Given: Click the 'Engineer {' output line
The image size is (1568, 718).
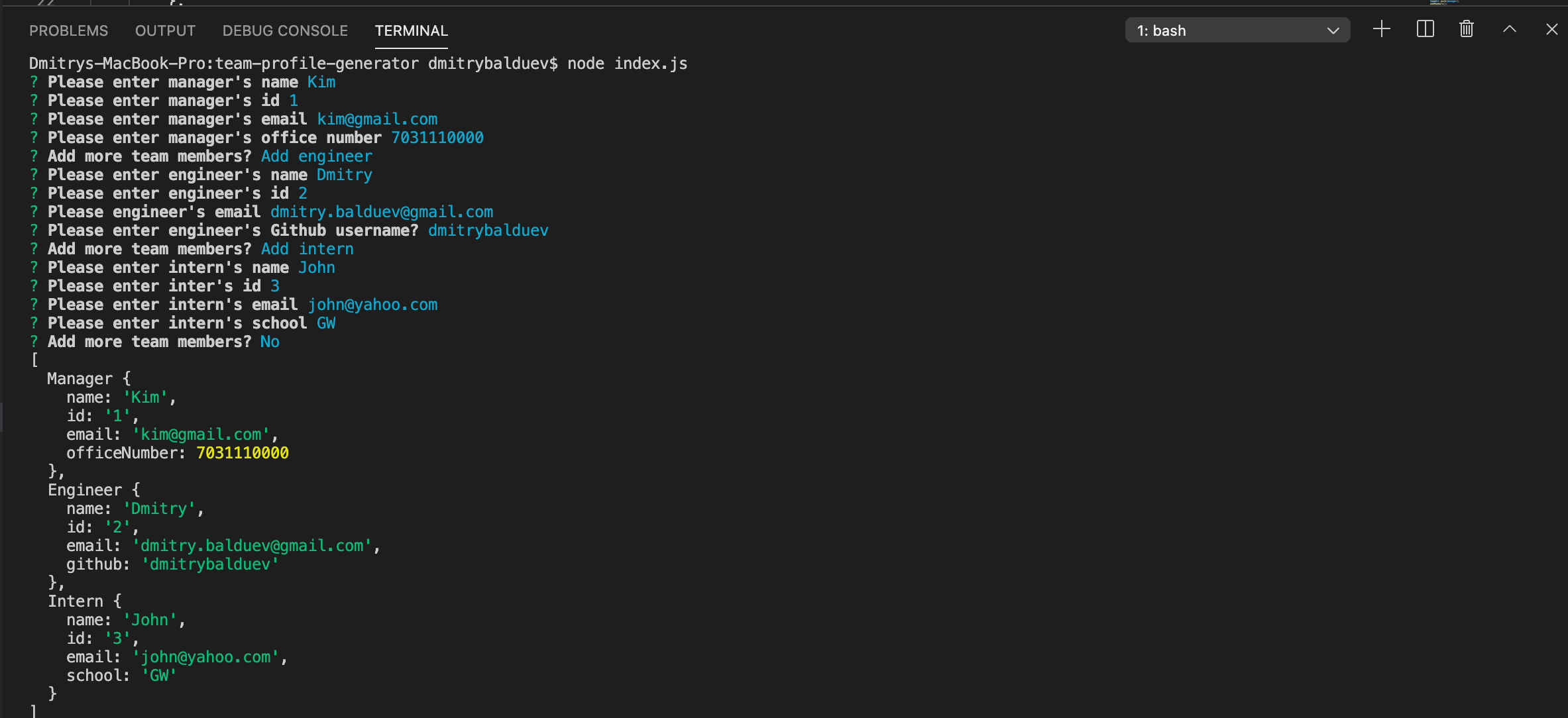Looking at the screenshot, I should pyautogui.click(x=93, y=490).
